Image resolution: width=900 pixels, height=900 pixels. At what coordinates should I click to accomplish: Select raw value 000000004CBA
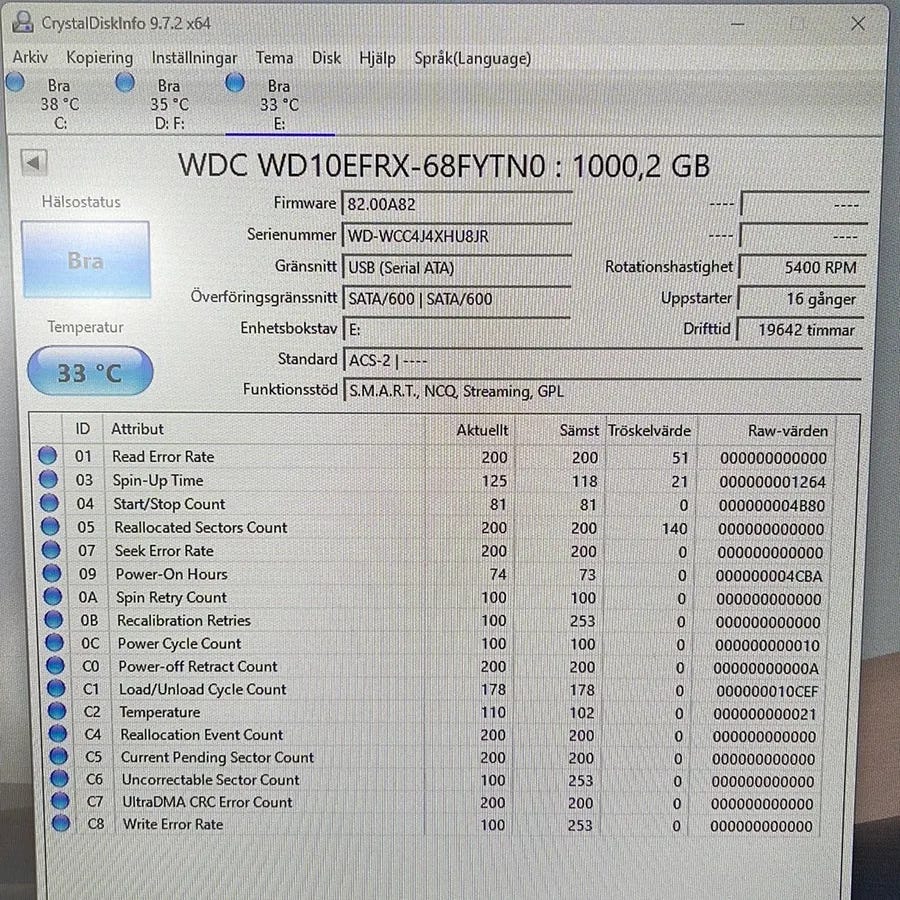769,576
